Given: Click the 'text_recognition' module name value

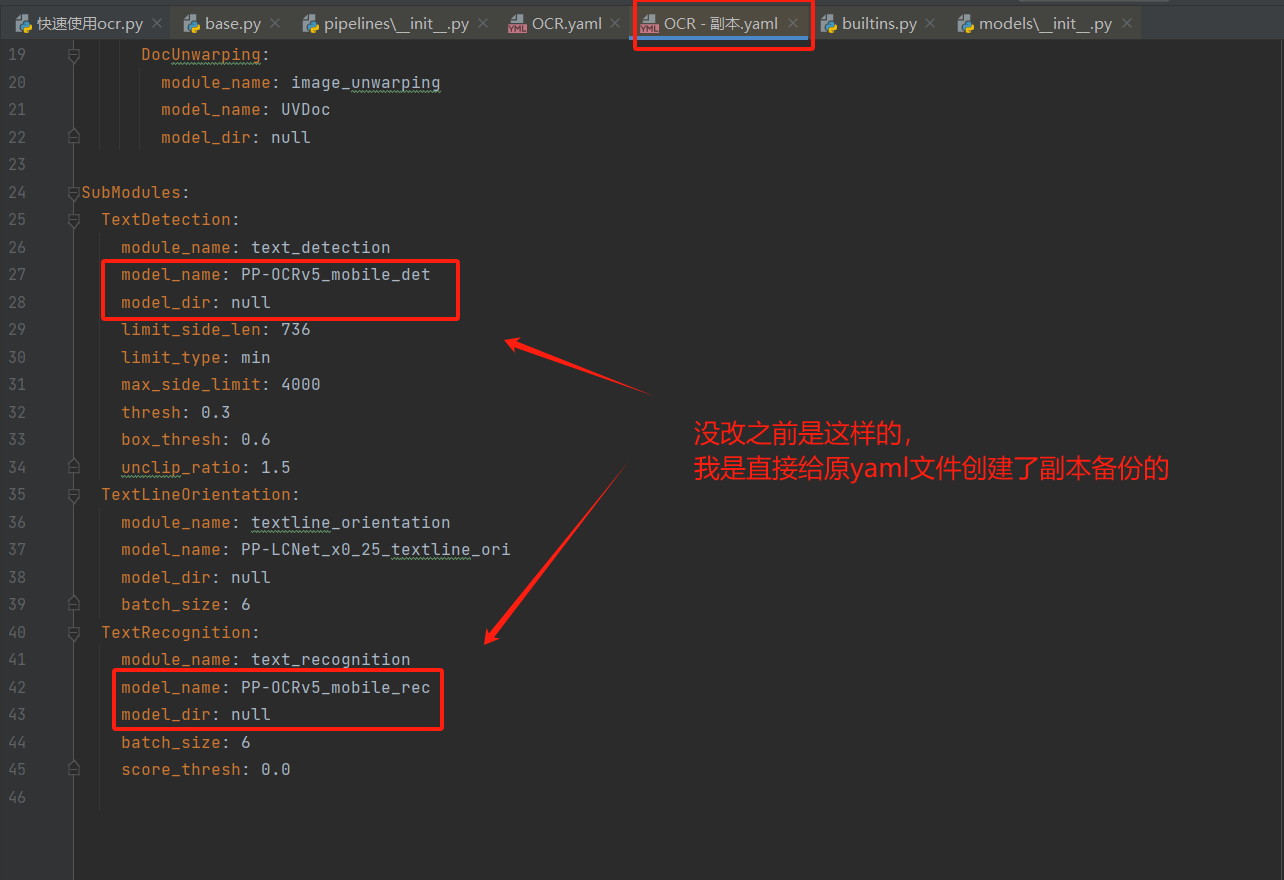Looking at the screenshot, I should pyautogui.click(x=330, y=660).
